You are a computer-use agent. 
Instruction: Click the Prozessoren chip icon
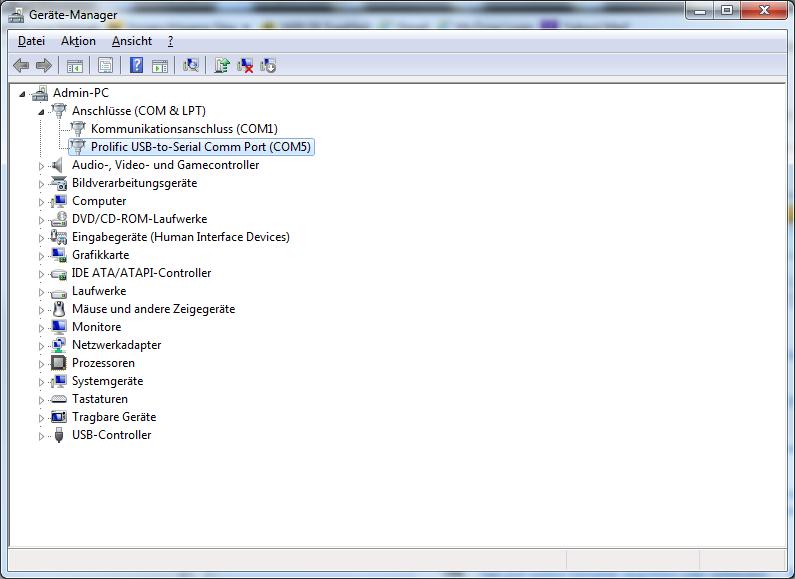59,363
